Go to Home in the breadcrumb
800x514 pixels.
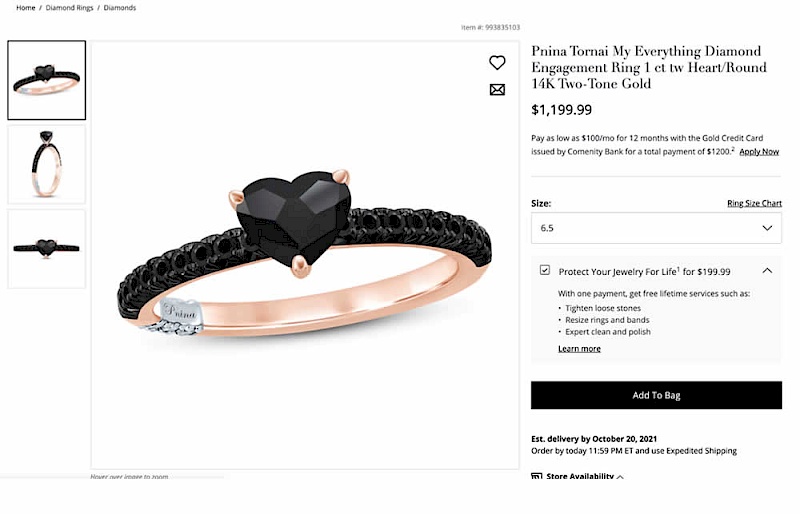pyautogui.click(x=25, y=8)
